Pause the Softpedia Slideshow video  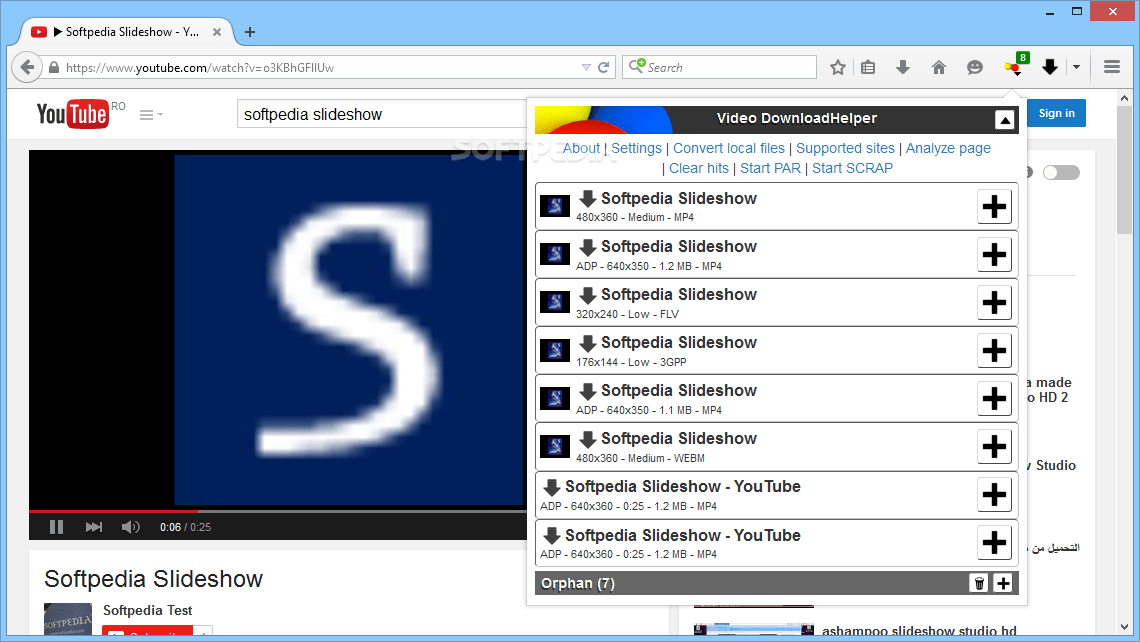[56, 527]
